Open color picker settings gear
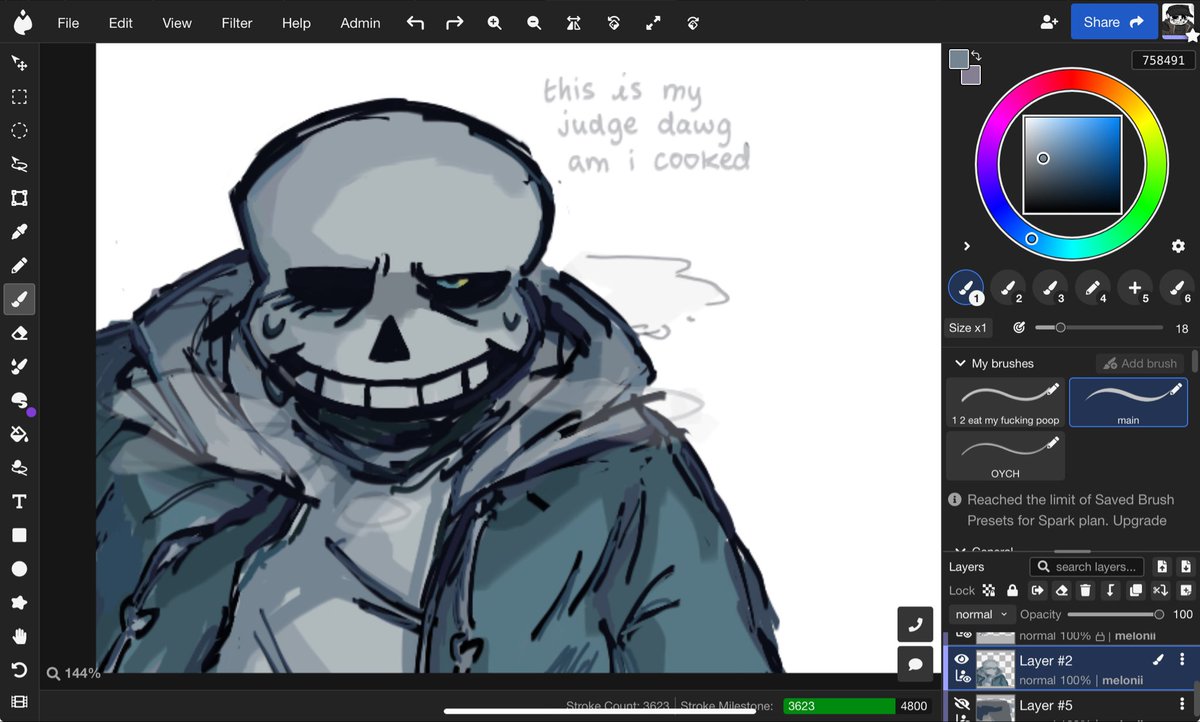Image resolution: width=1200 pixels, height=722 pixels. (1178, 246)
